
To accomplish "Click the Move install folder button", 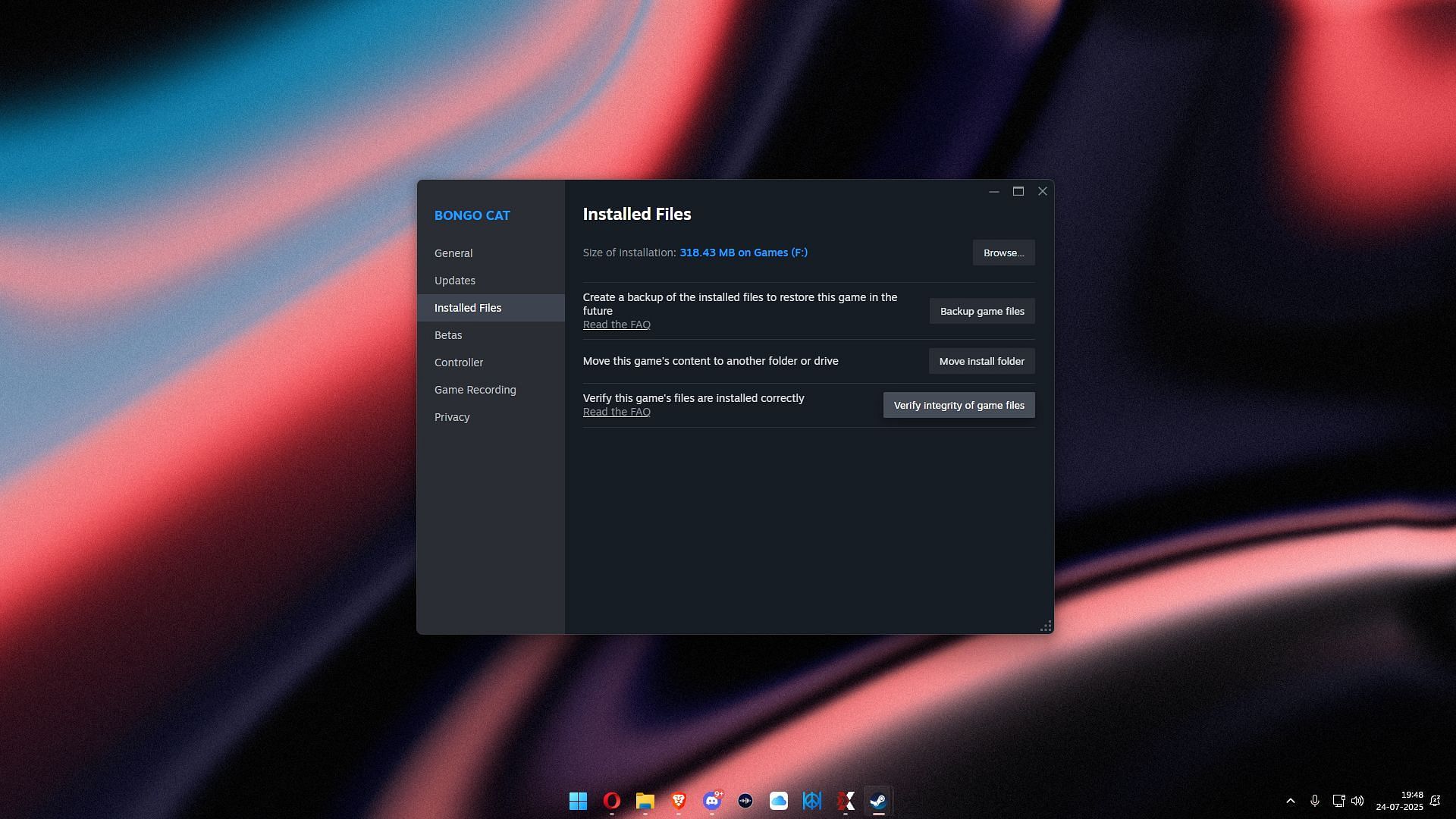I will coord(981,361).
